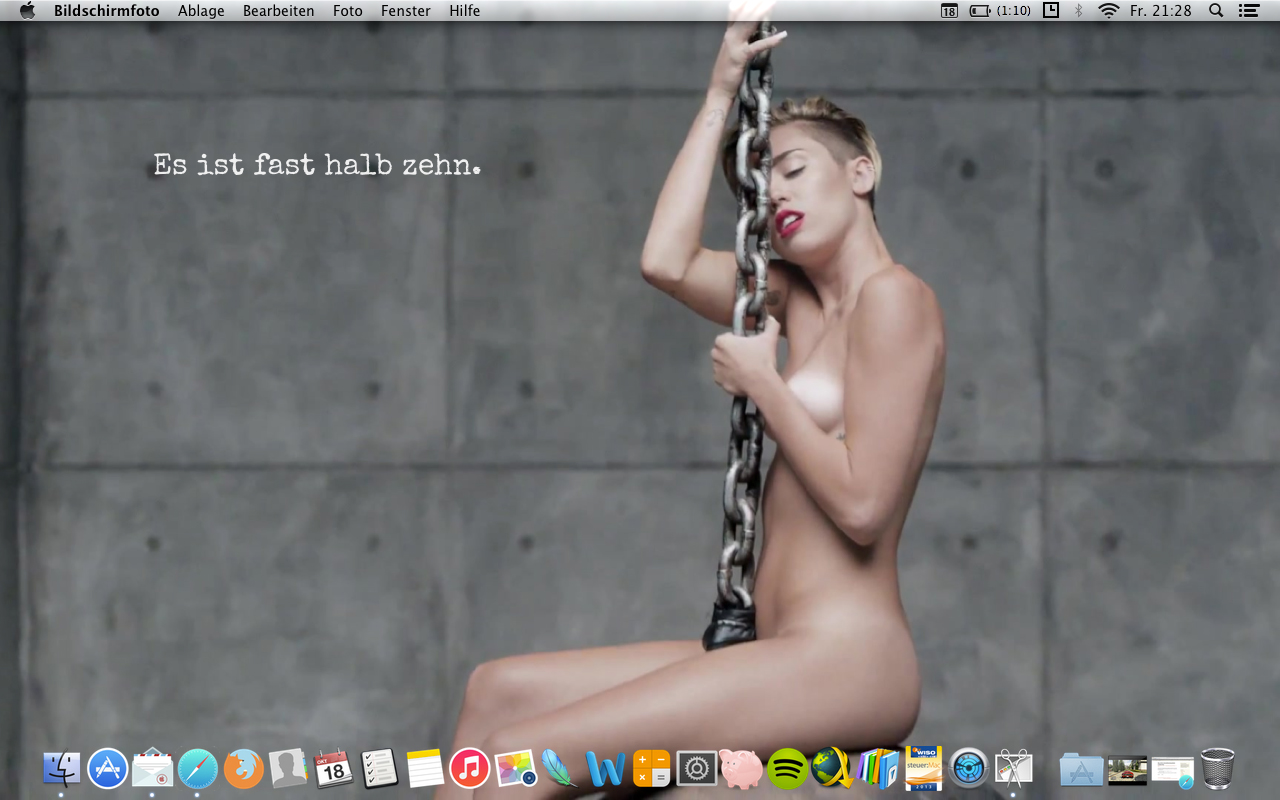This screenshot has width=1280, height=800.
Task: Launch the Reminders checklist app
Action: (x=380, y=769)
